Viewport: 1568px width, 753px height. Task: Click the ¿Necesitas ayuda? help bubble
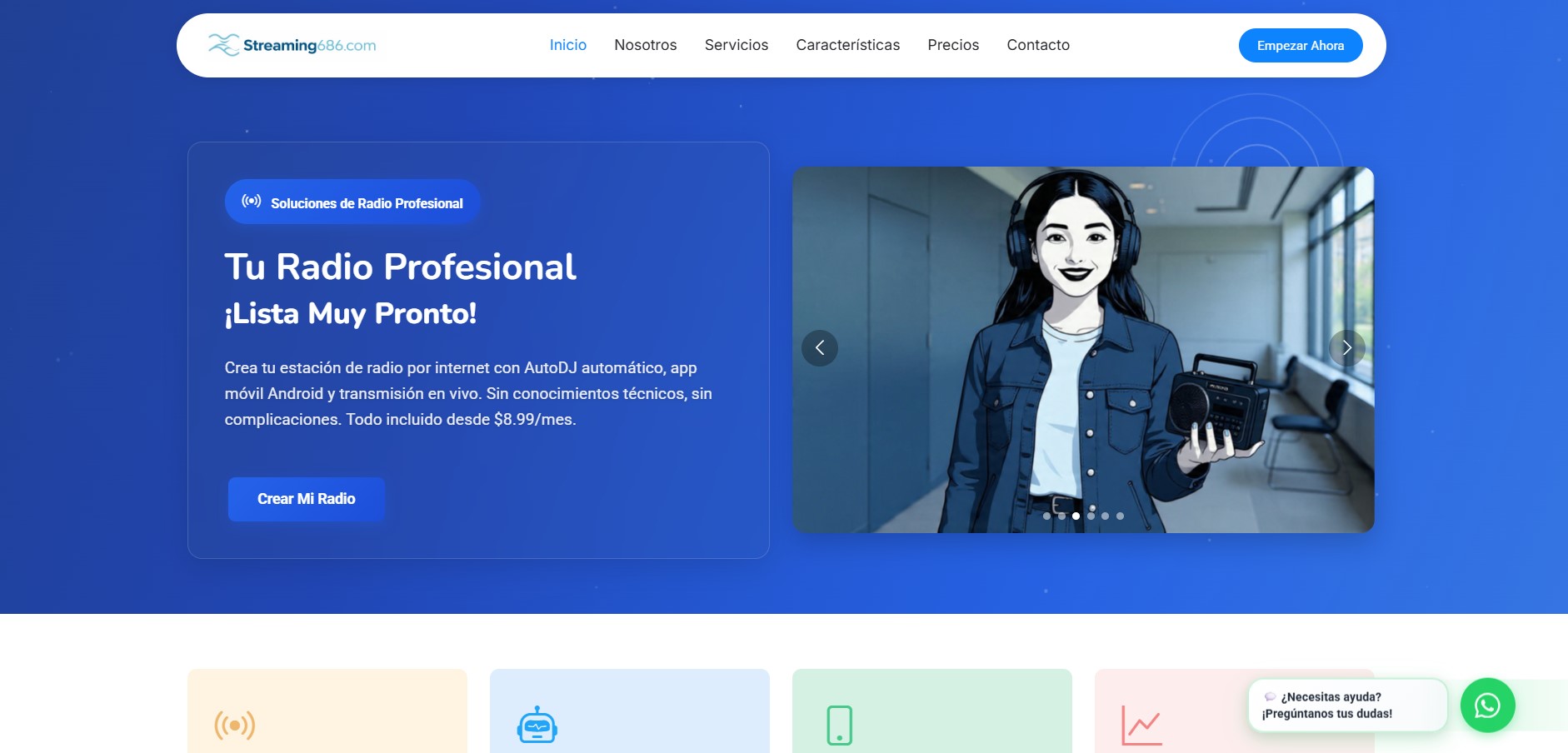1346,706
